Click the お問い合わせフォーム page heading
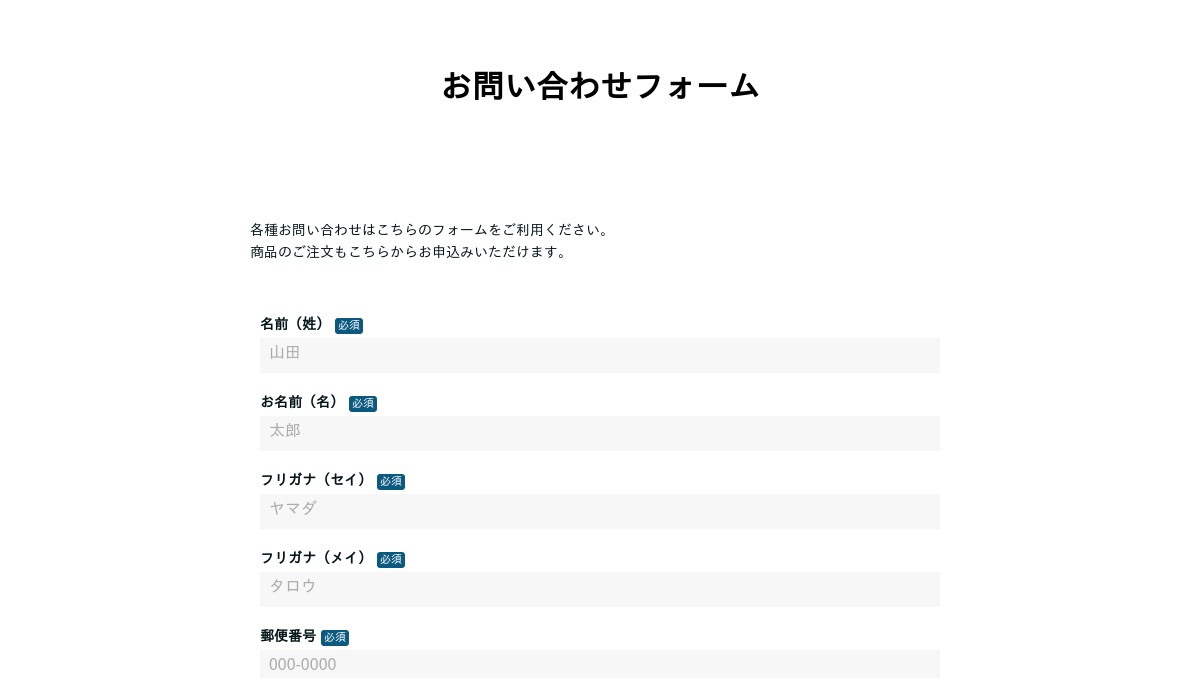The height and width of the screenshot is (678, 1200). tap(600, 86)
